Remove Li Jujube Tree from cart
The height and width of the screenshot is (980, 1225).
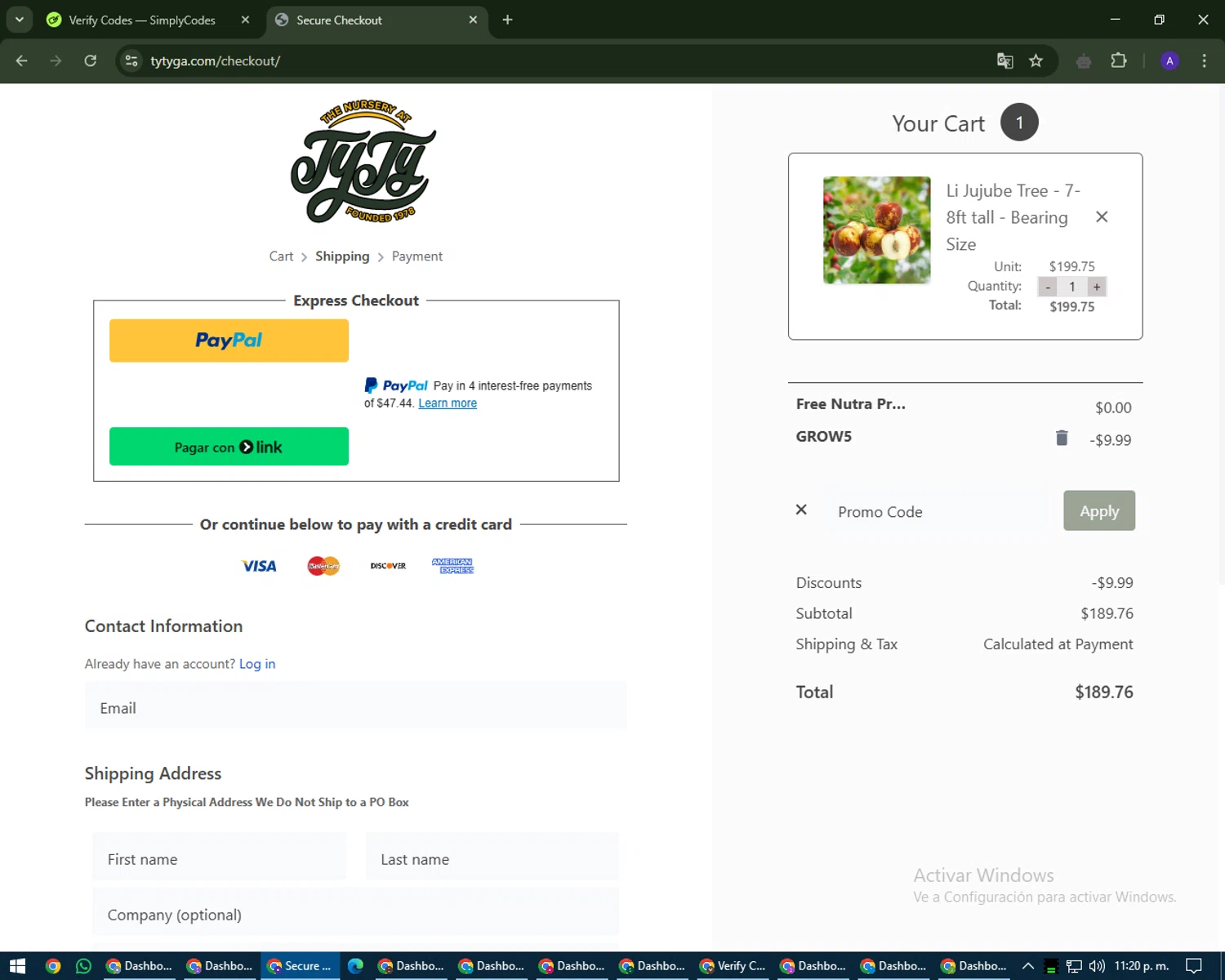[1102, 217]
